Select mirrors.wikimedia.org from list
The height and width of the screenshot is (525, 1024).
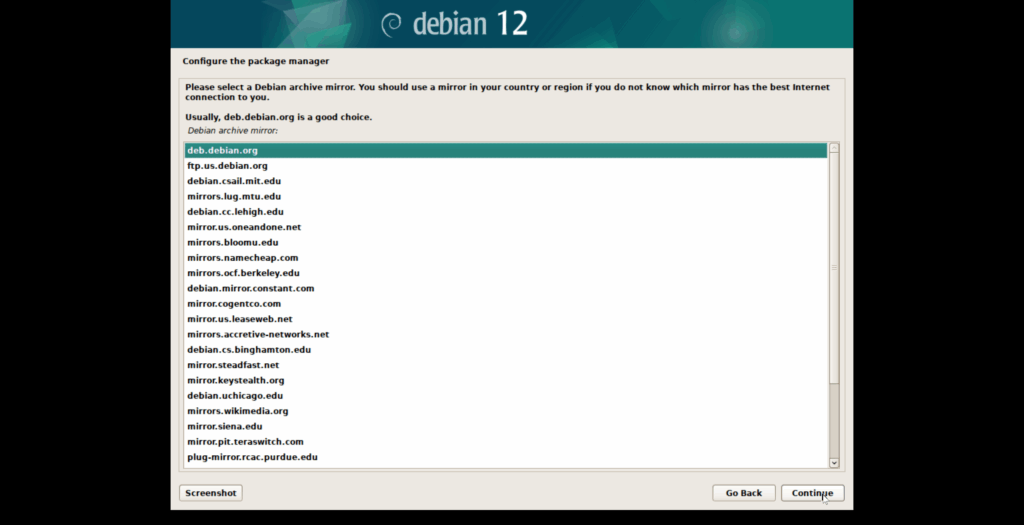(237, 411)
